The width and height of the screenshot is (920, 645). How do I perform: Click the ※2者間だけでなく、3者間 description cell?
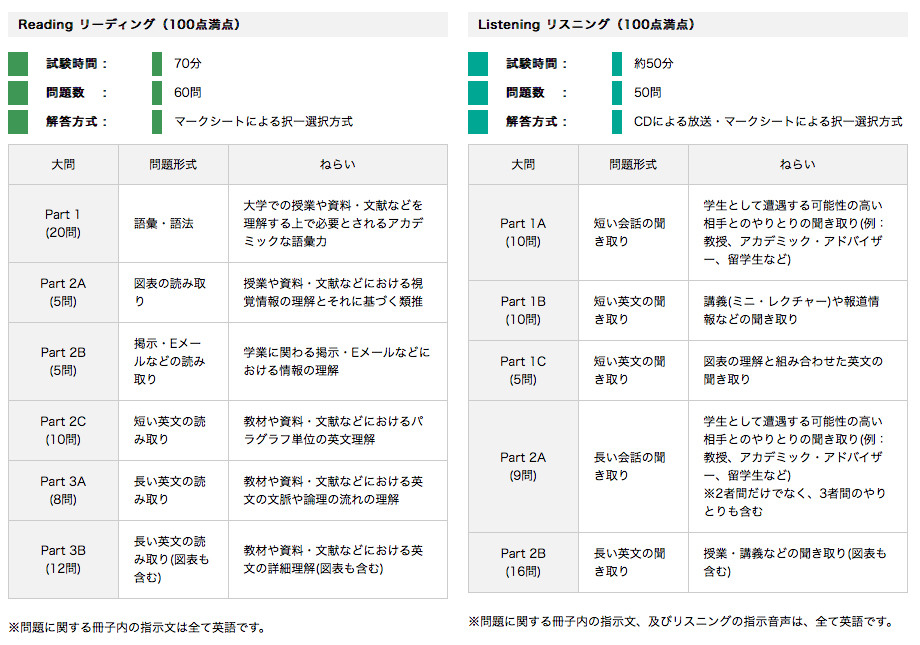798,467
